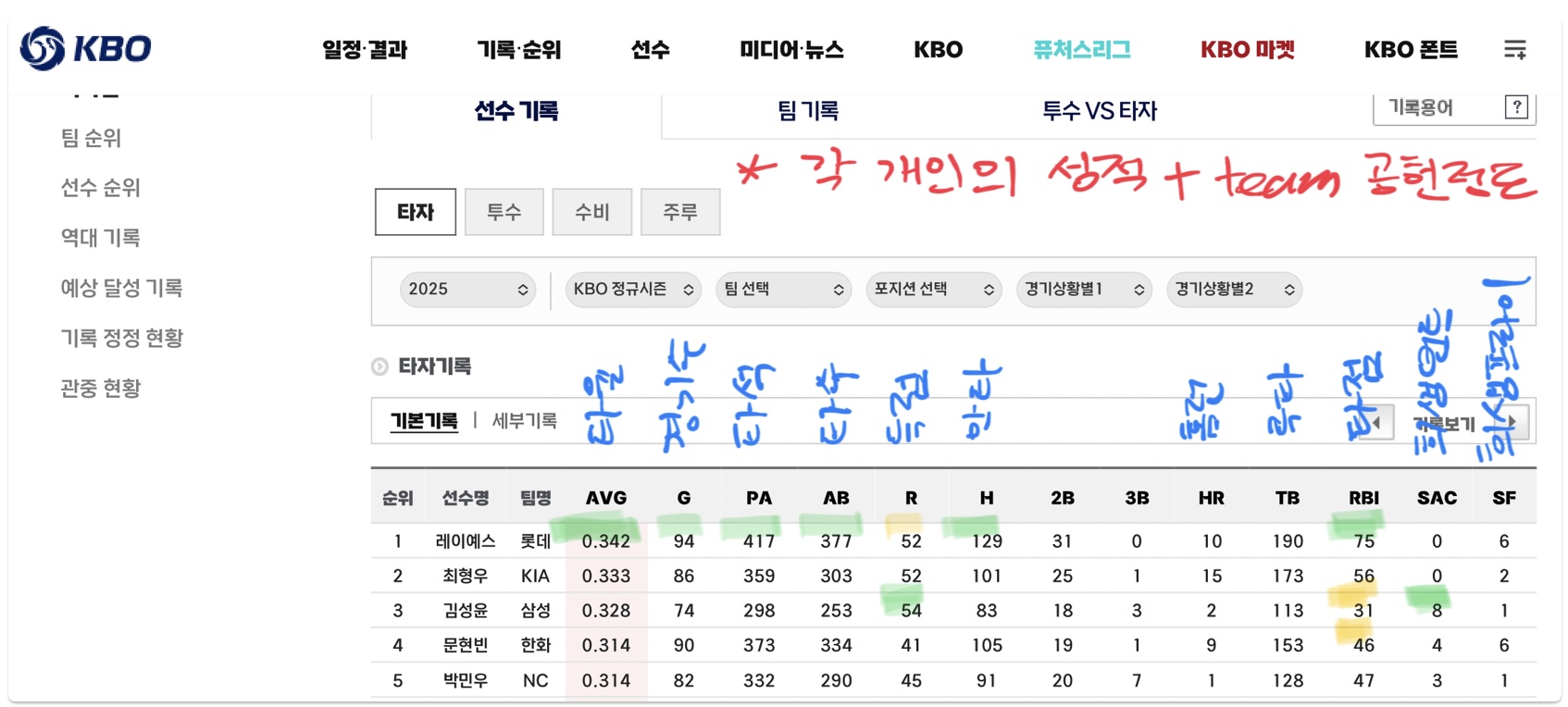Open the hamburger menu icon
Viewport: 1568px width, 707px height.
(x=1514, y=49)
